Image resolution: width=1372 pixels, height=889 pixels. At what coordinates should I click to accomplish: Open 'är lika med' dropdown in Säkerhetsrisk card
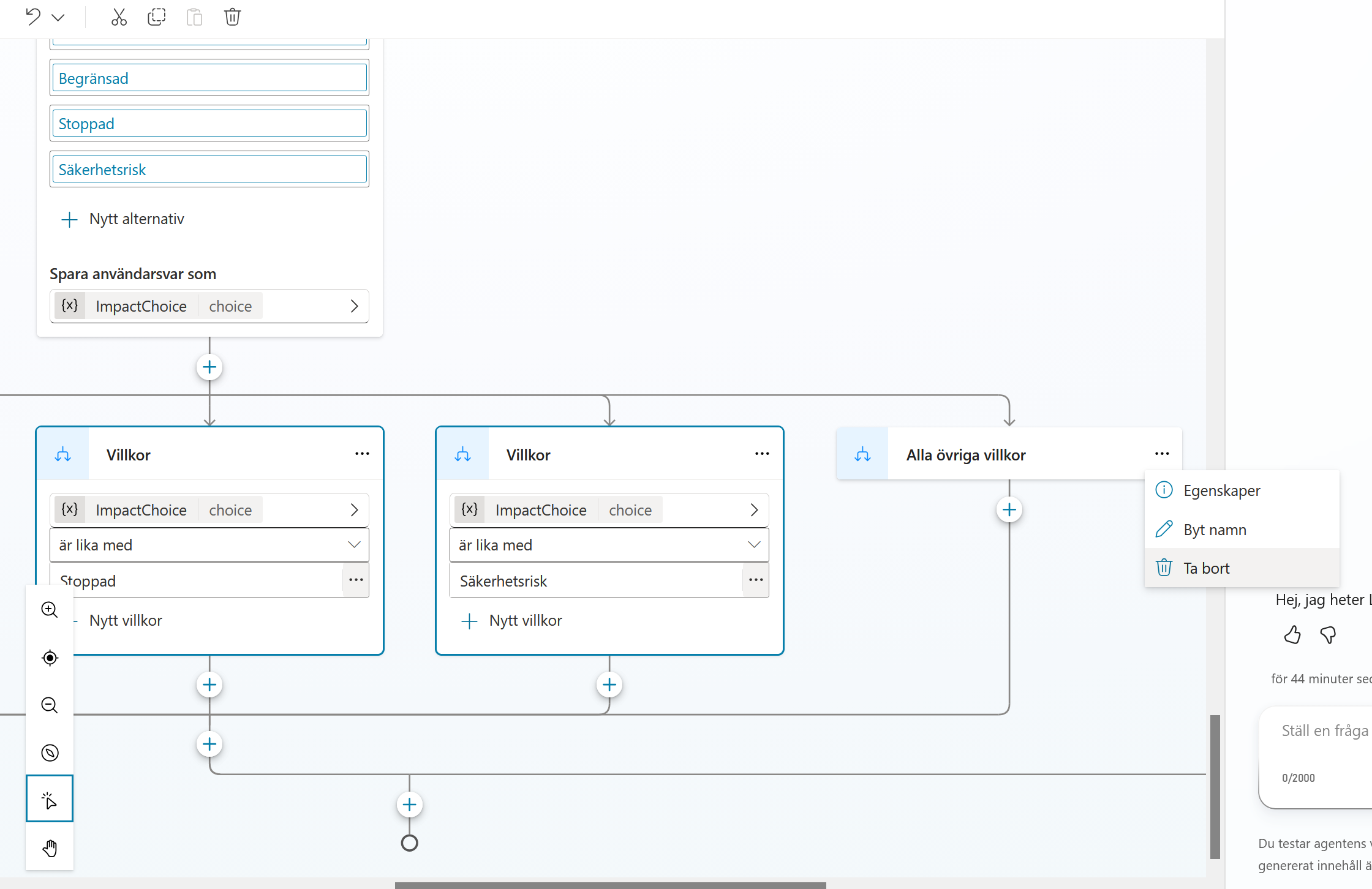pos(609,545)
